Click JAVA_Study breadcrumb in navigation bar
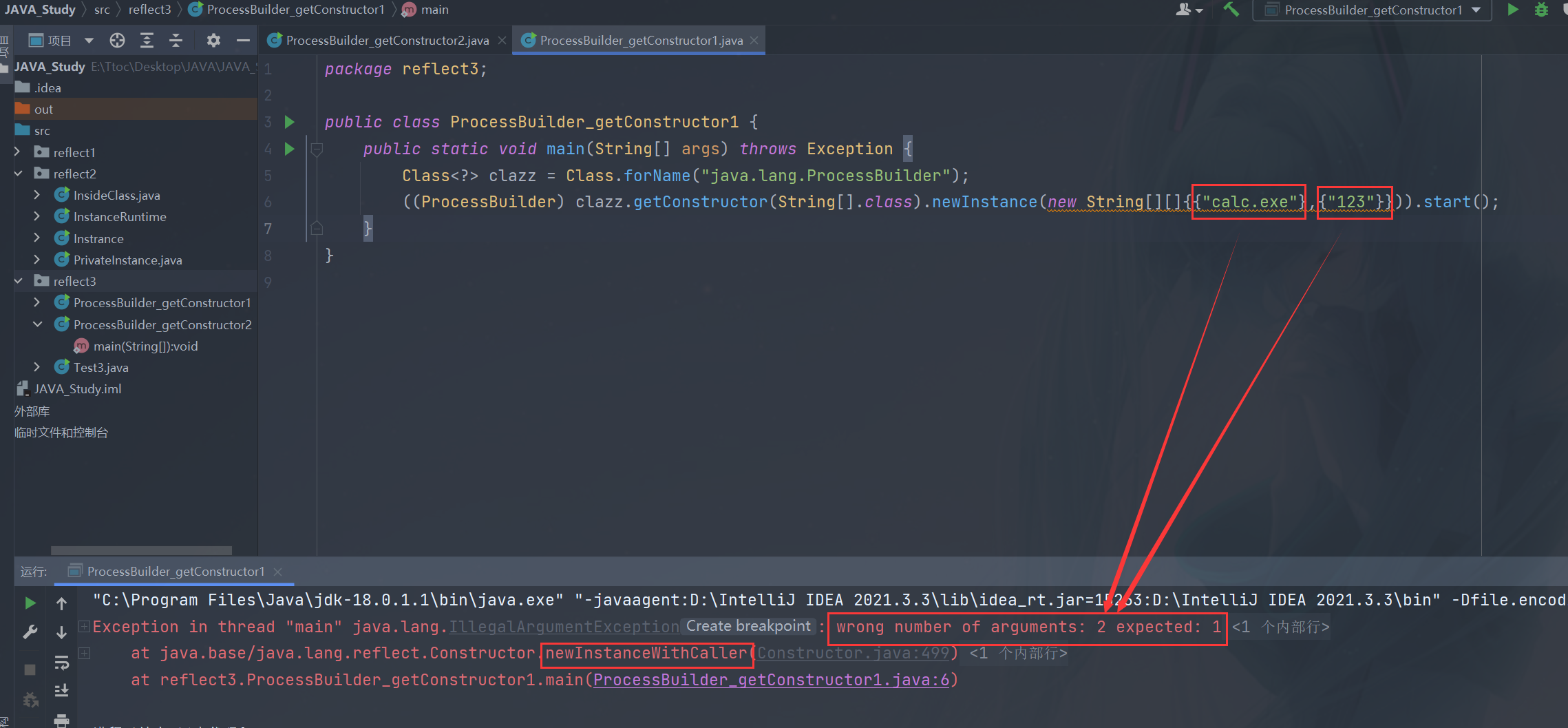The height and width of the screenshot is (728, 1568). [x=40, y=10]
